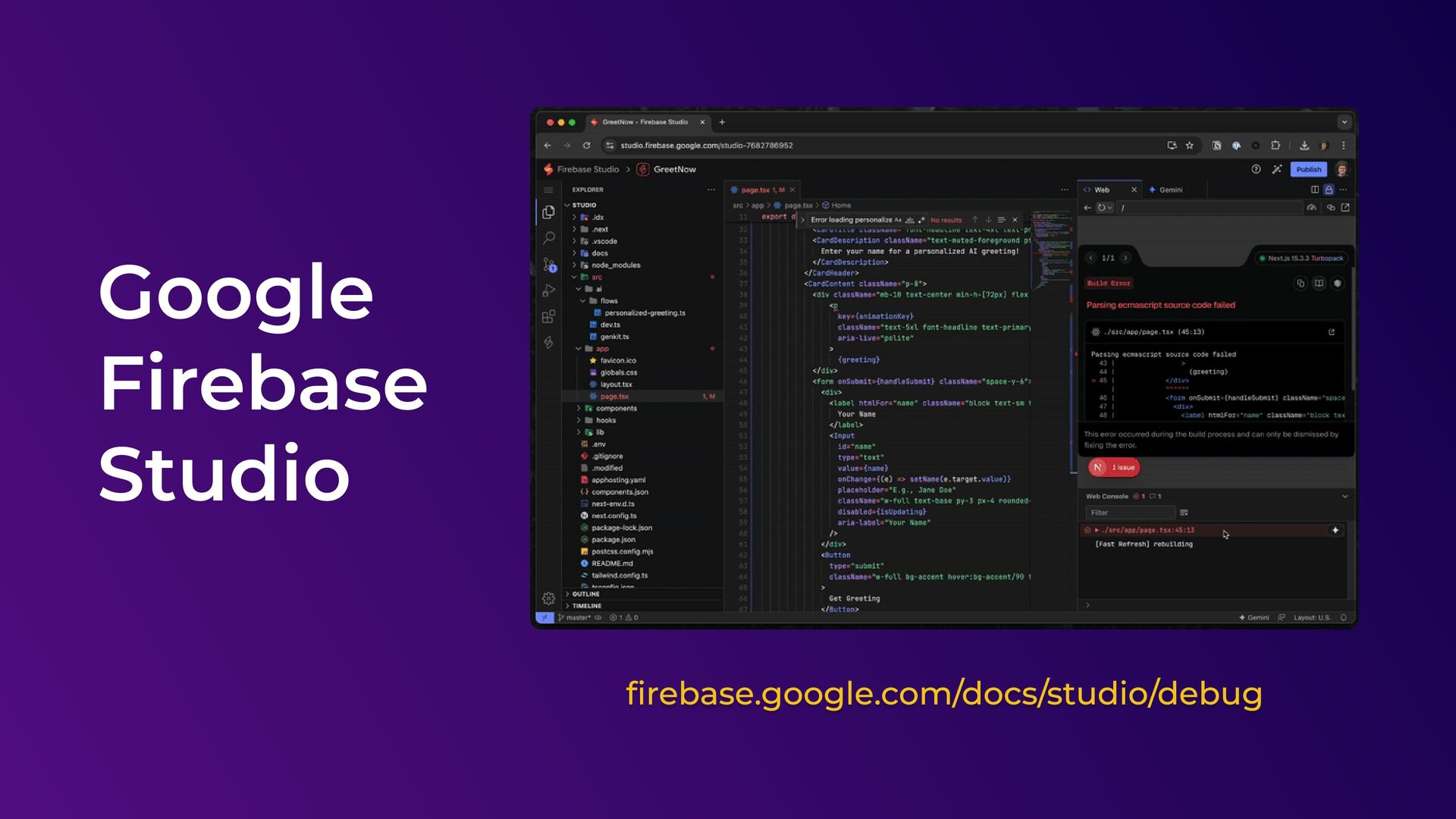Open apphosting.yaml in explorer
This screenshot has height=819, width=1456.
[x=613, y=480]
